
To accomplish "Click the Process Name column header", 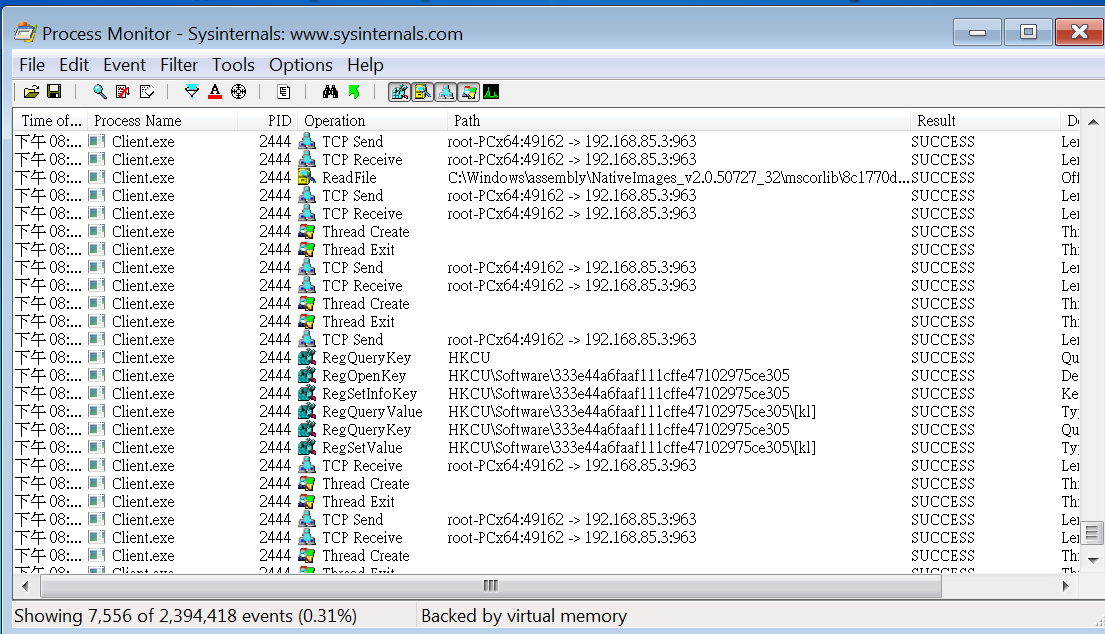I will coord(137,121).
